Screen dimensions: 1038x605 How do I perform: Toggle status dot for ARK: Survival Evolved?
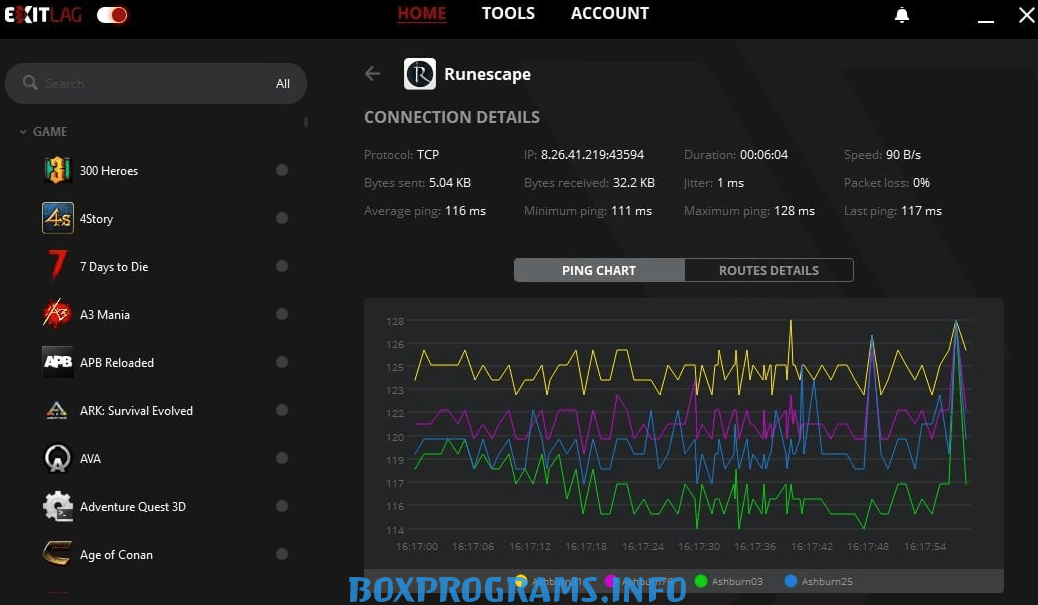tap(282, 410)
